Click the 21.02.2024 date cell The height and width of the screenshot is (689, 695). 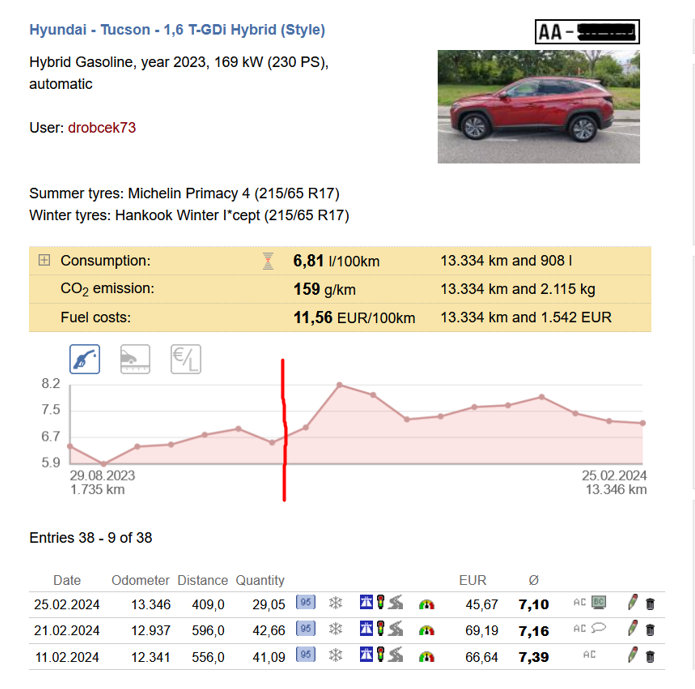[67, 630]
